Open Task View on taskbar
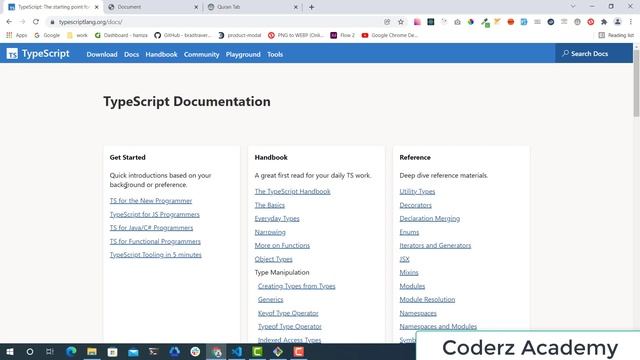640x360 pixels. (50, 351)
